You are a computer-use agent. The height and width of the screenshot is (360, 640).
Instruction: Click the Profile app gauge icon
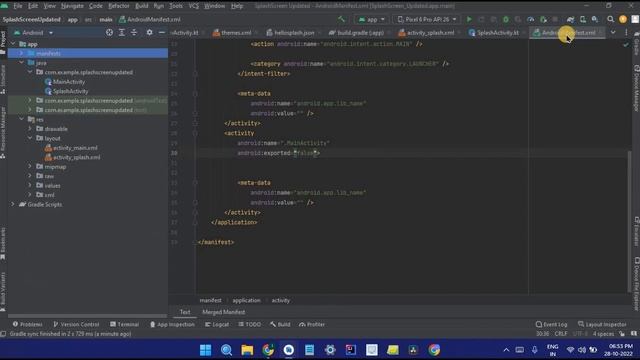tap(530, 19)
